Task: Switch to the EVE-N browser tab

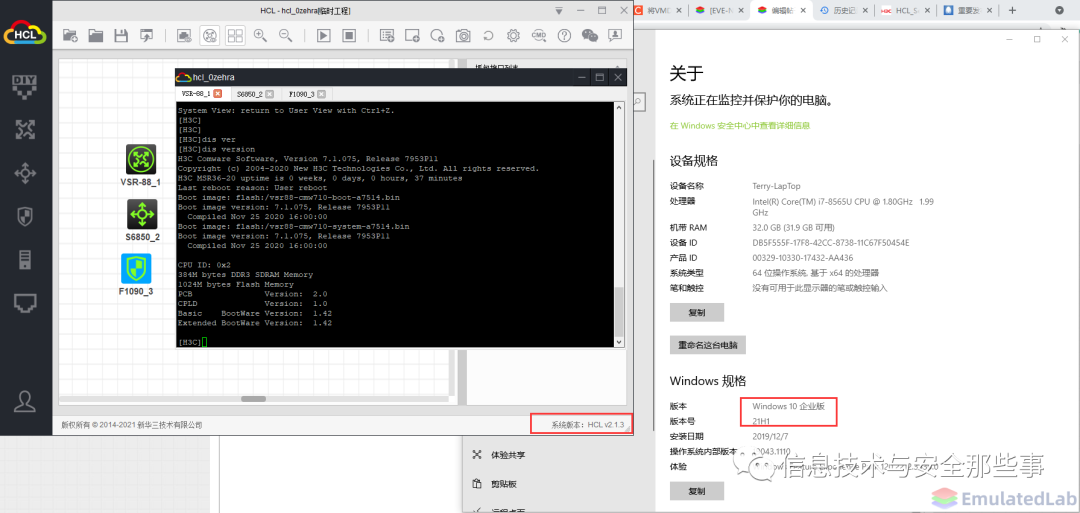Action: tap(718, 10)
